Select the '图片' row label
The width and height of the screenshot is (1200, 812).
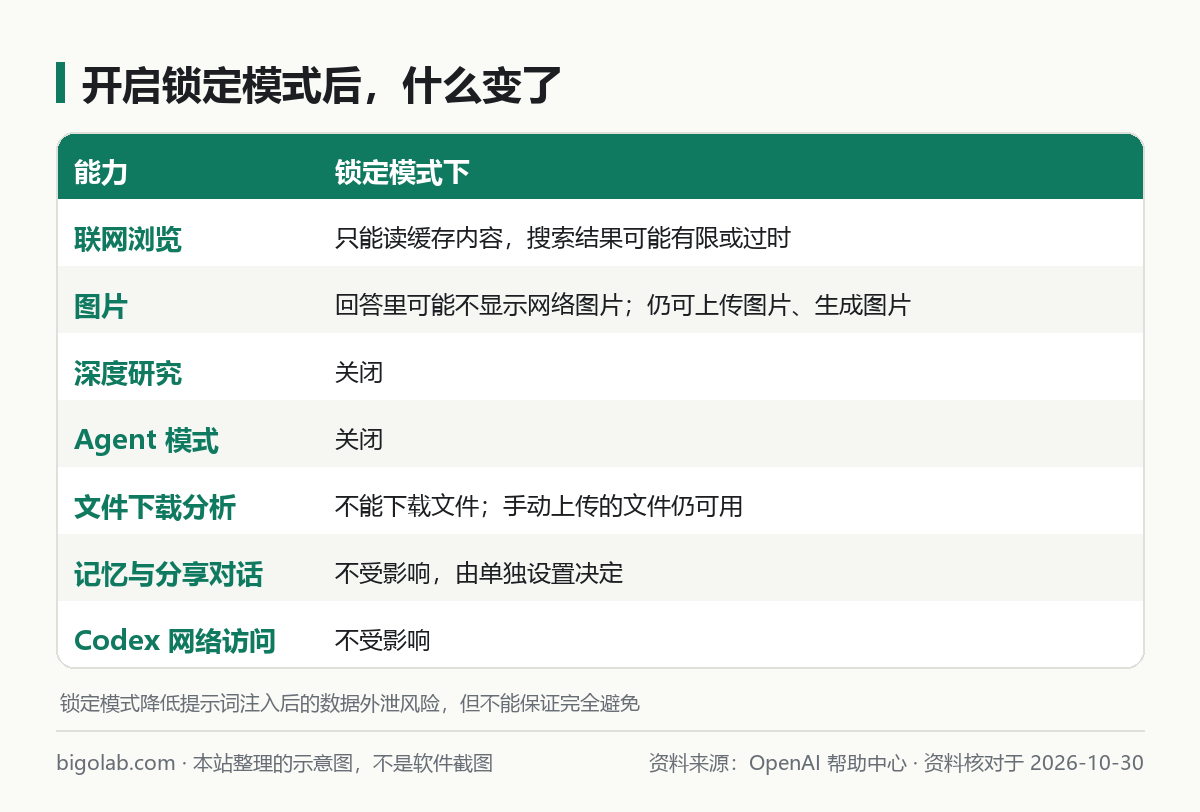(101, 307)
